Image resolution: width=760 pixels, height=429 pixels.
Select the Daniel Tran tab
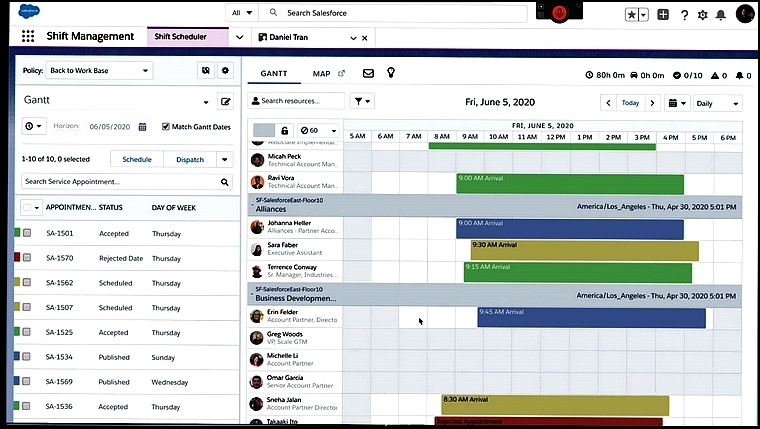click(289, 37)
